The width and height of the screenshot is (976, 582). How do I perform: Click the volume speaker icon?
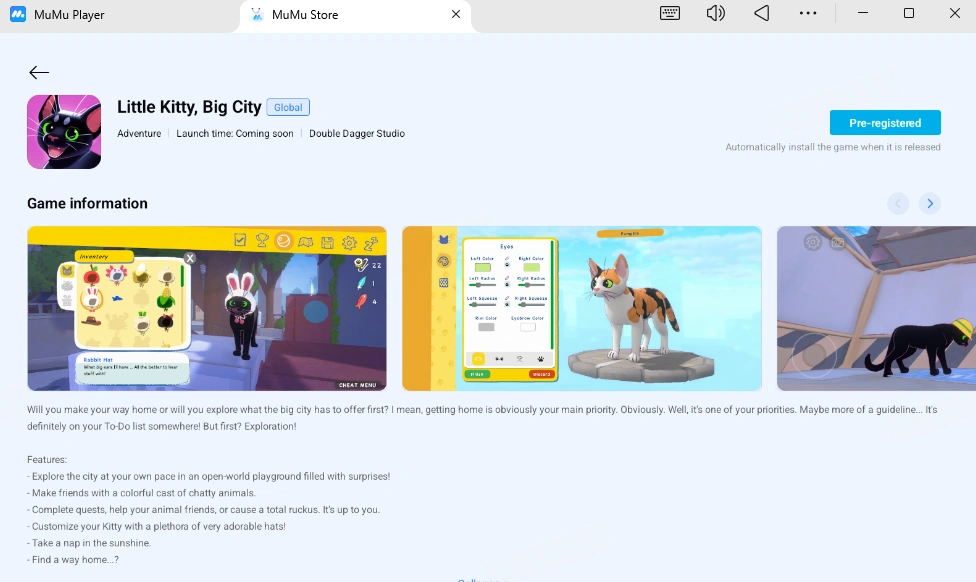[x=716, y=13]
